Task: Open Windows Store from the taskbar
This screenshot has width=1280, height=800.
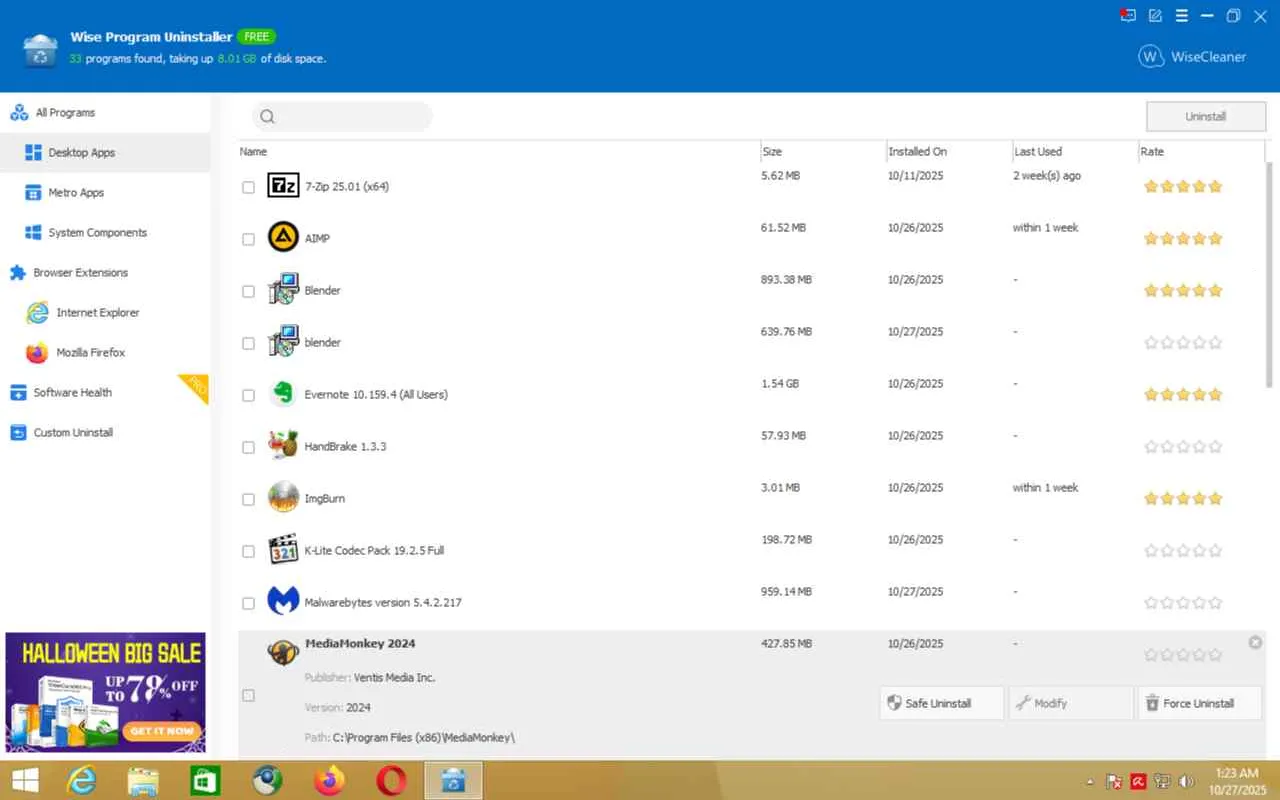Action: click(x=205, y=780)
